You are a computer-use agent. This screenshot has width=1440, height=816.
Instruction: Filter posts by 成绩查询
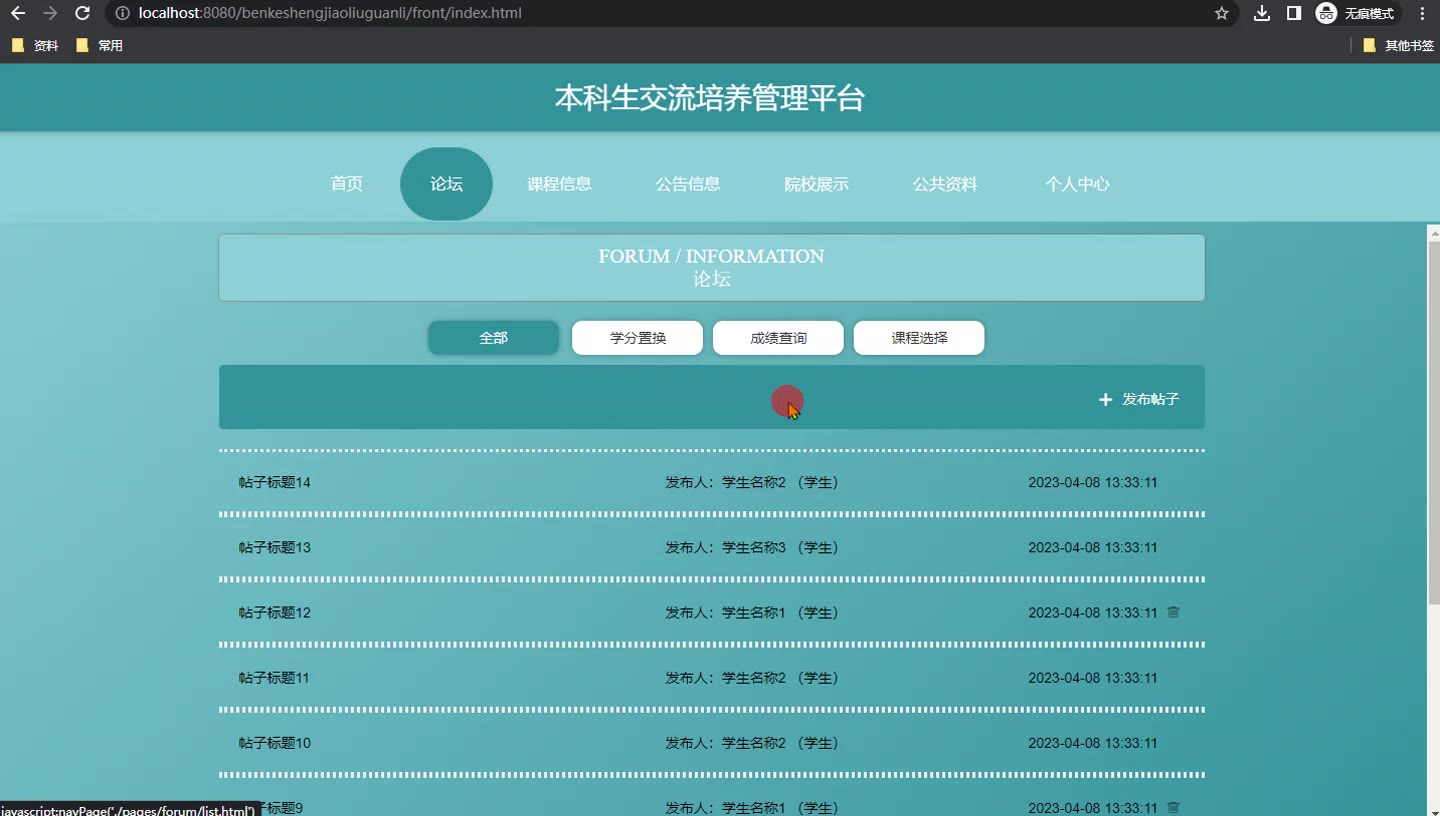(x=778, y=338)
